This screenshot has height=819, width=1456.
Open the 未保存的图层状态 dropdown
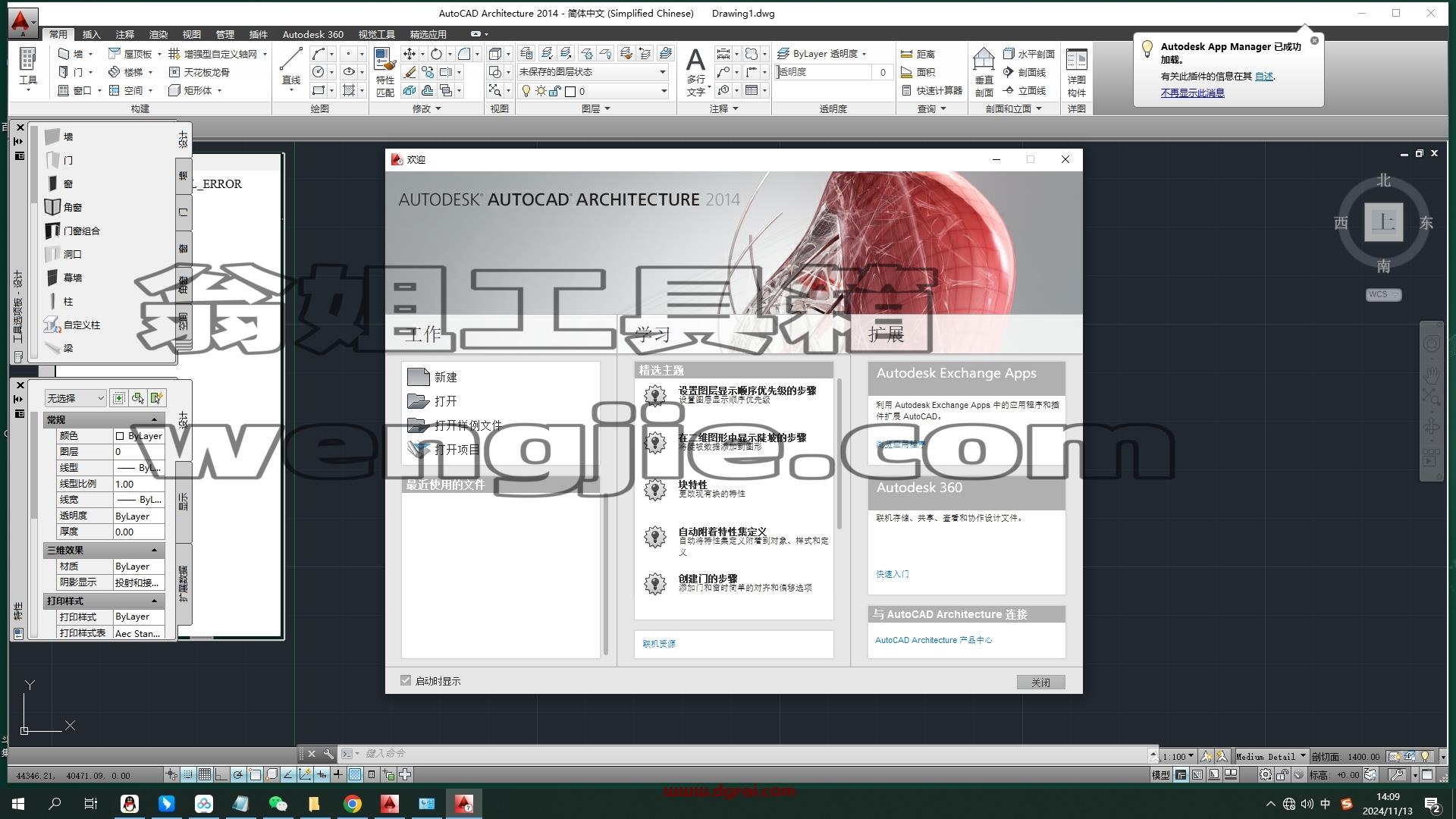592,71
